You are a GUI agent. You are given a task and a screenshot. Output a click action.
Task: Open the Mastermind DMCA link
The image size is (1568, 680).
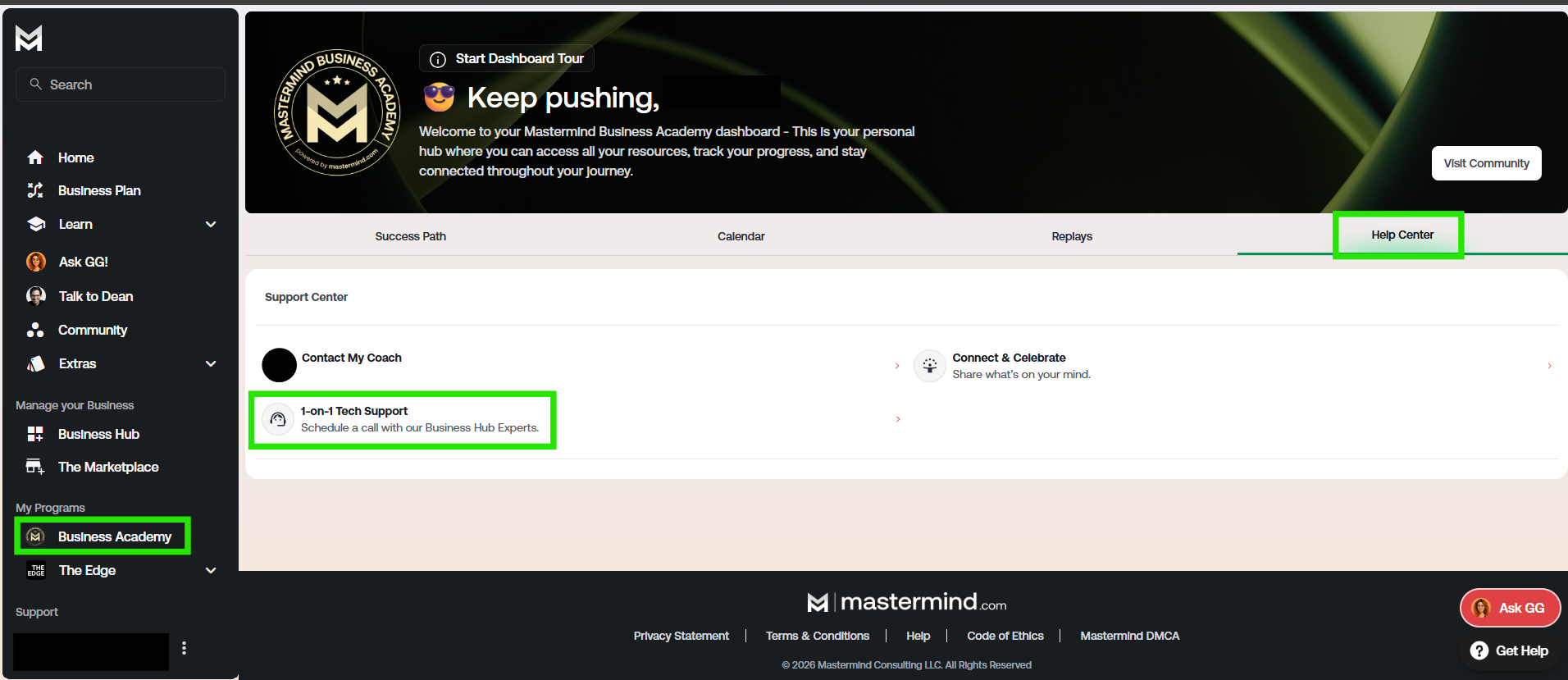tap(1130, 636)
